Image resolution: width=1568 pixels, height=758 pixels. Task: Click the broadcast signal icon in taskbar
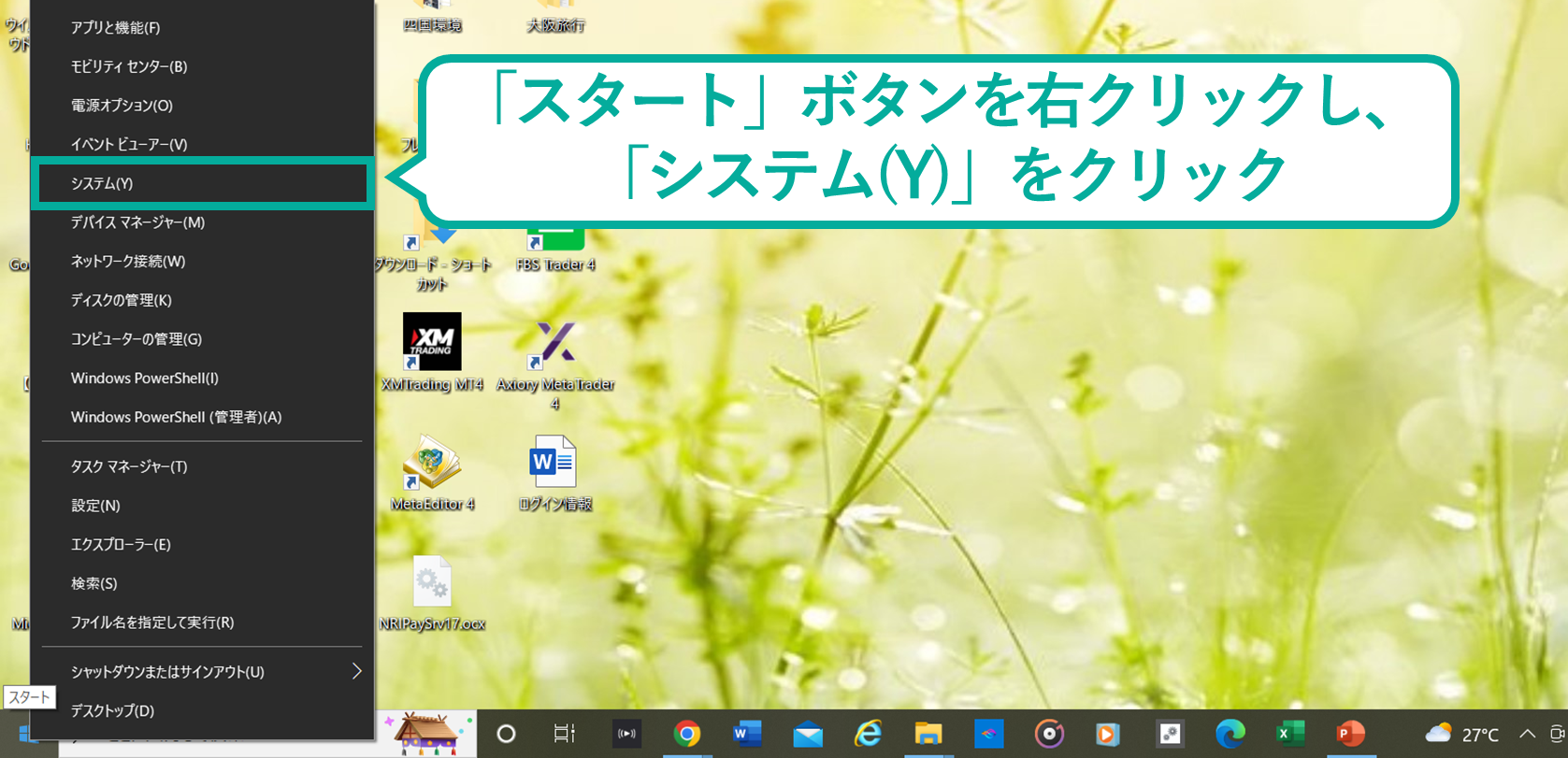(626, 734)
